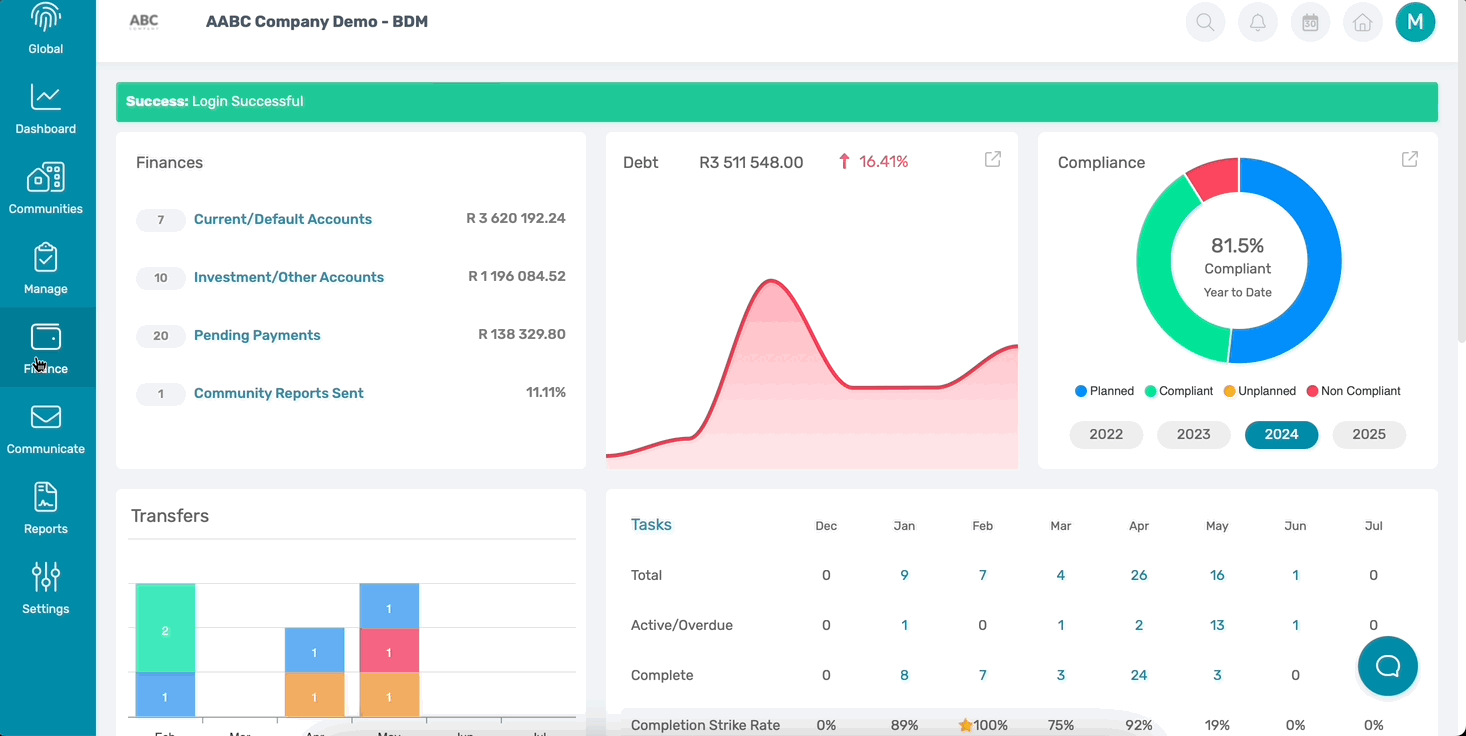
Task: Click May Active/Overdue value 13
Action: click(1217, 625)
